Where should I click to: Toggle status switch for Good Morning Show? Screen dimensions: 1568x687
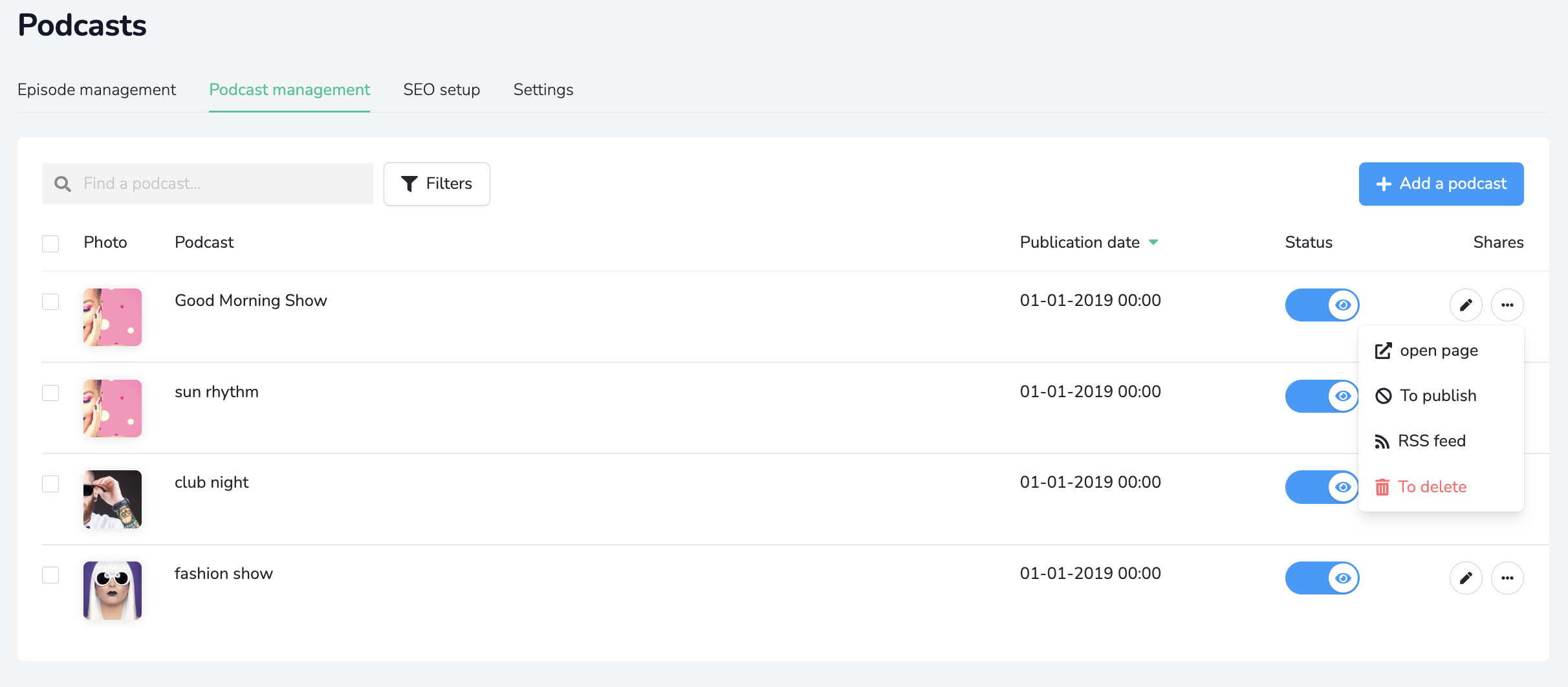[1322, 305]
